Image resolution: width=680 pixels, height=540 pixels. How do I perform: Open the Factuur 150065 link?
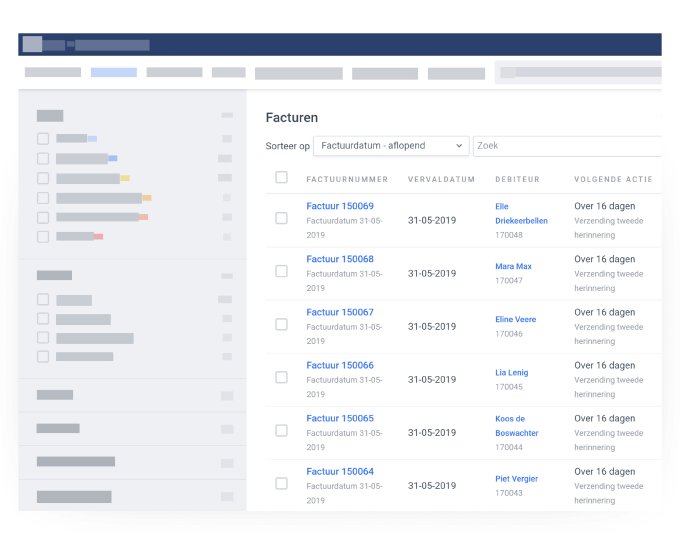[x=340, y=418]
